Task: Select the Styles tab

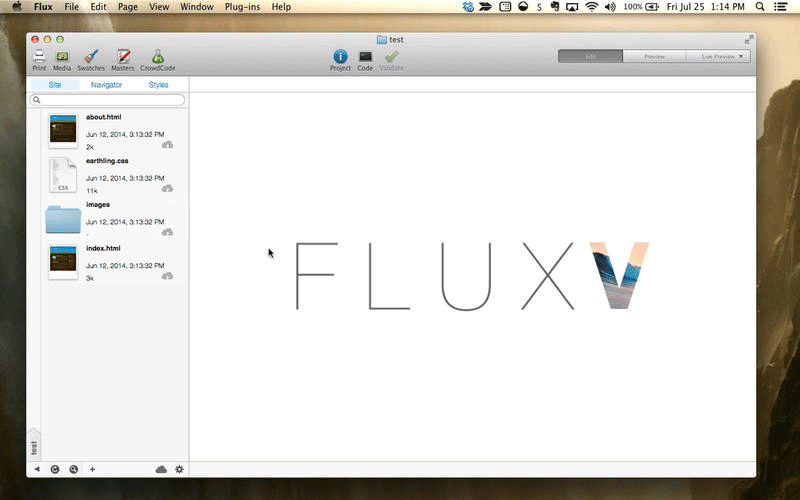Action: (158, 85)
